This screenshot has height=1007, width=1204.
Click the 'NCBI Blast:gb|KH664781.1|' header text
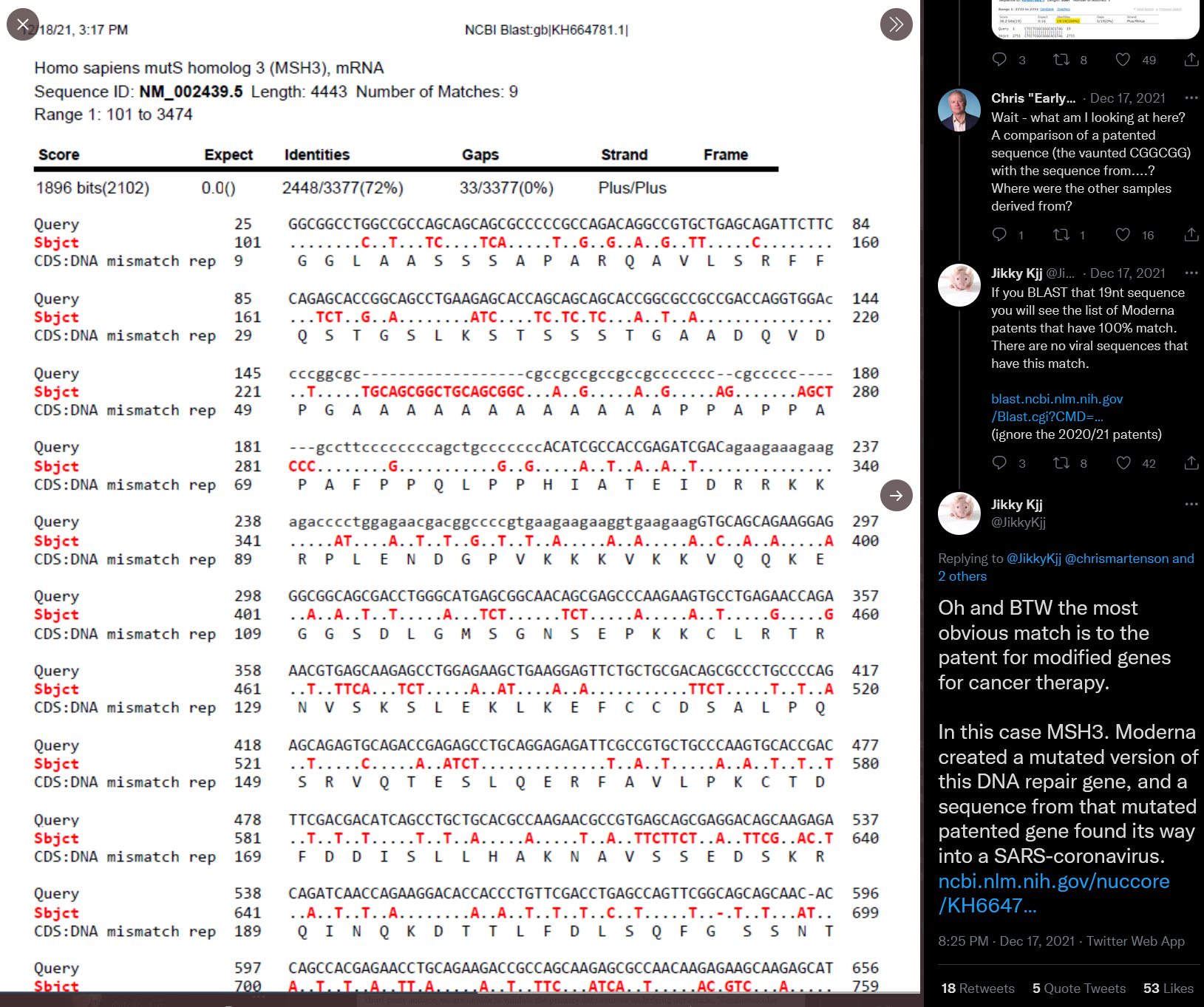pos(546,30)
